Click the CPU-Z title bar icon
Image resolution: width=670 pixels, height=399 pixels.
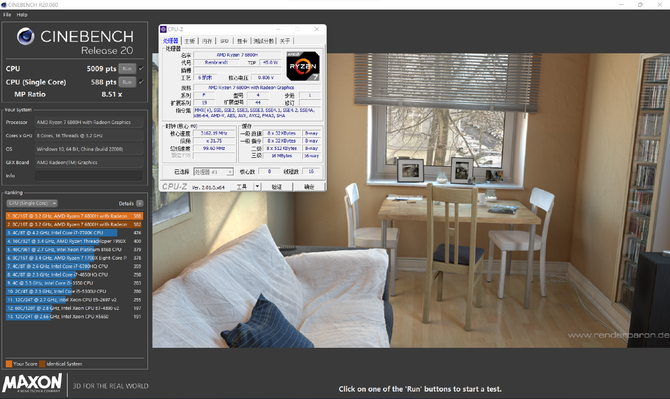[163, 29]
